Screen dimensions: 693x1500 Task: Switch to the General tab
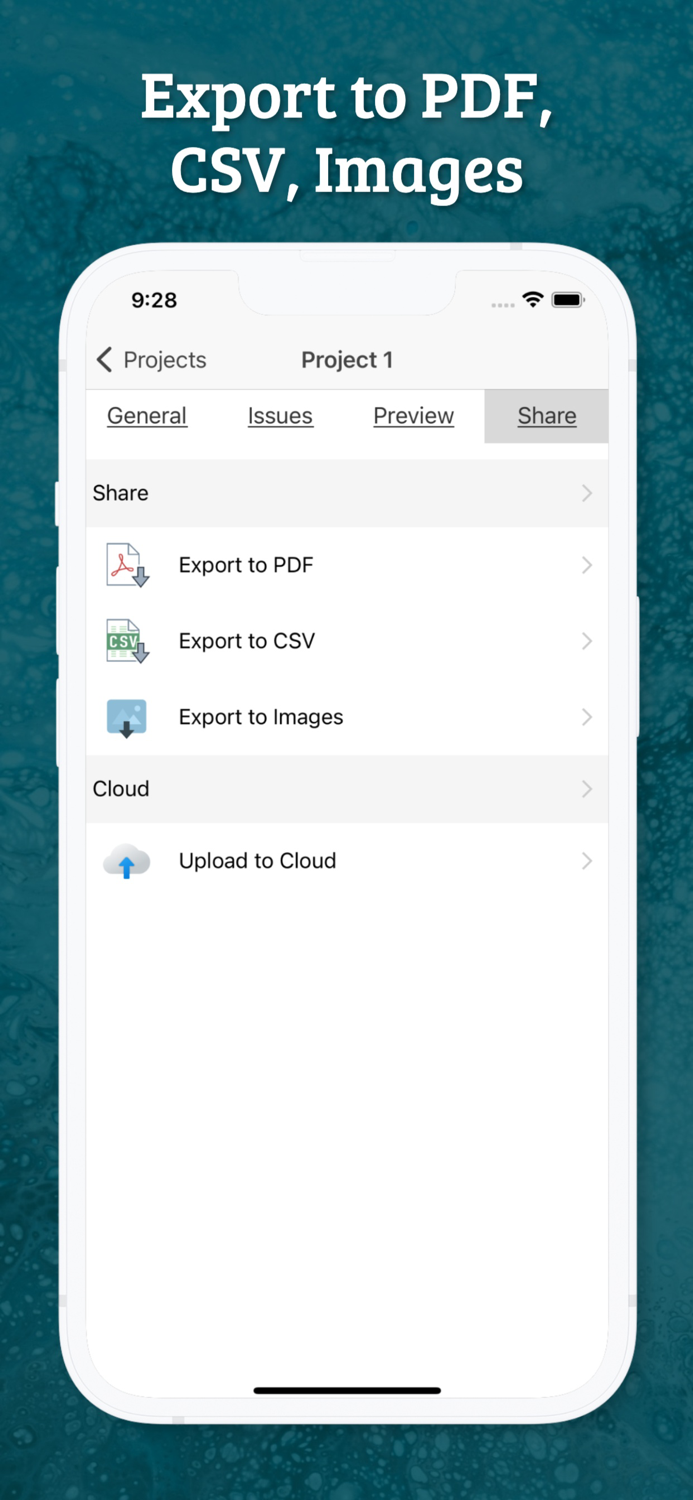(x=146, y=415)
